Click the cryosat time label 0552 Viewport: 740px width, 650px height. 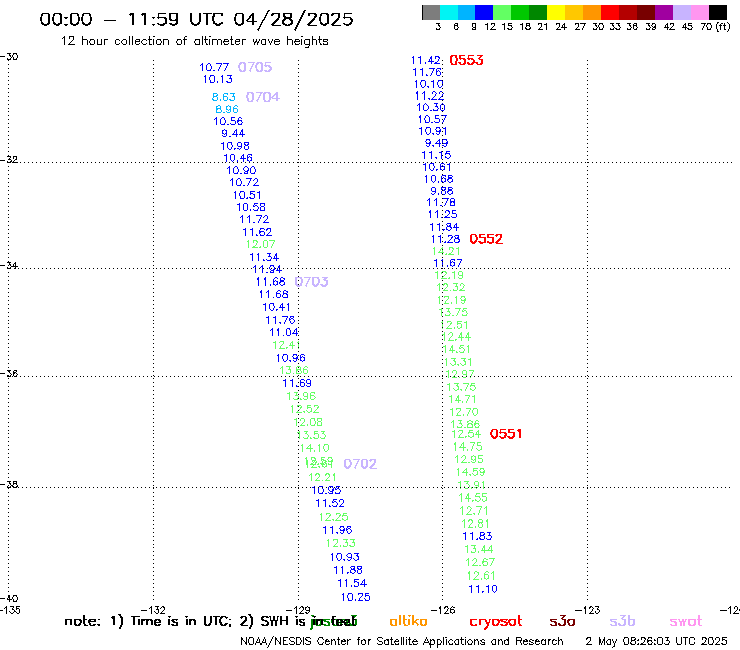click(x=486, y=239)
